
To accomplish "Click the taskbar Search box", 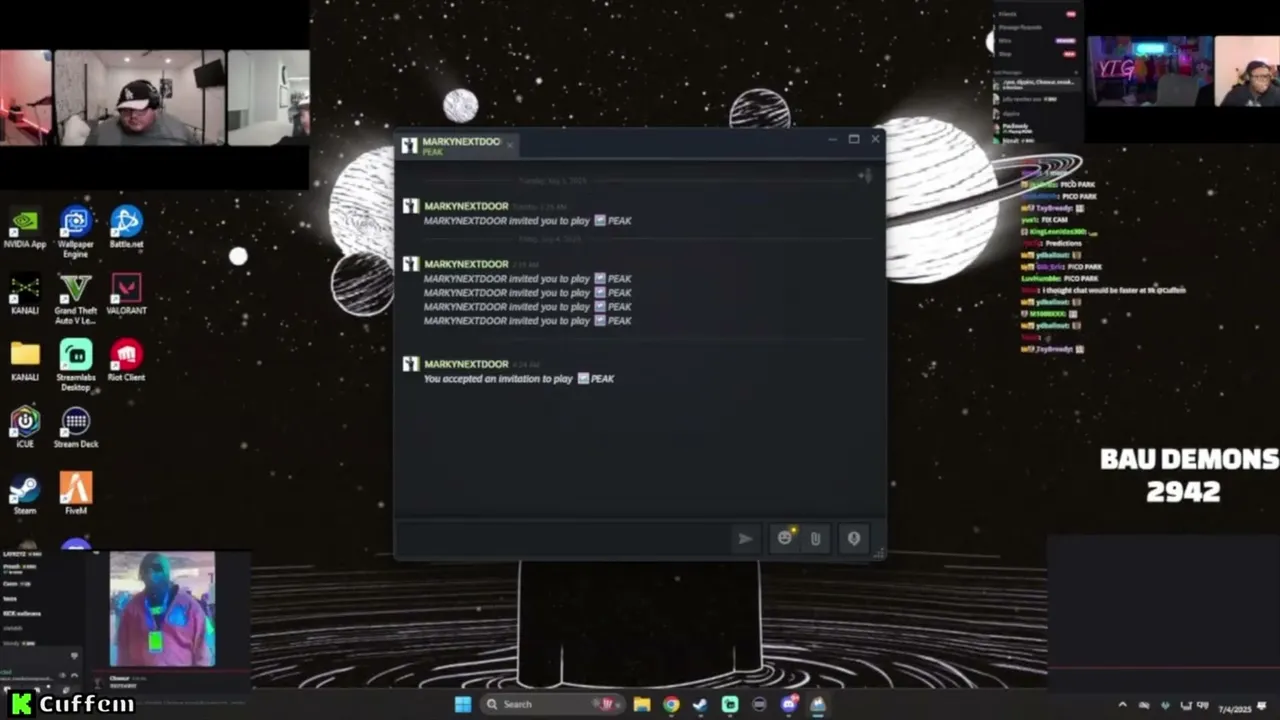I will [x=552, y=704].
